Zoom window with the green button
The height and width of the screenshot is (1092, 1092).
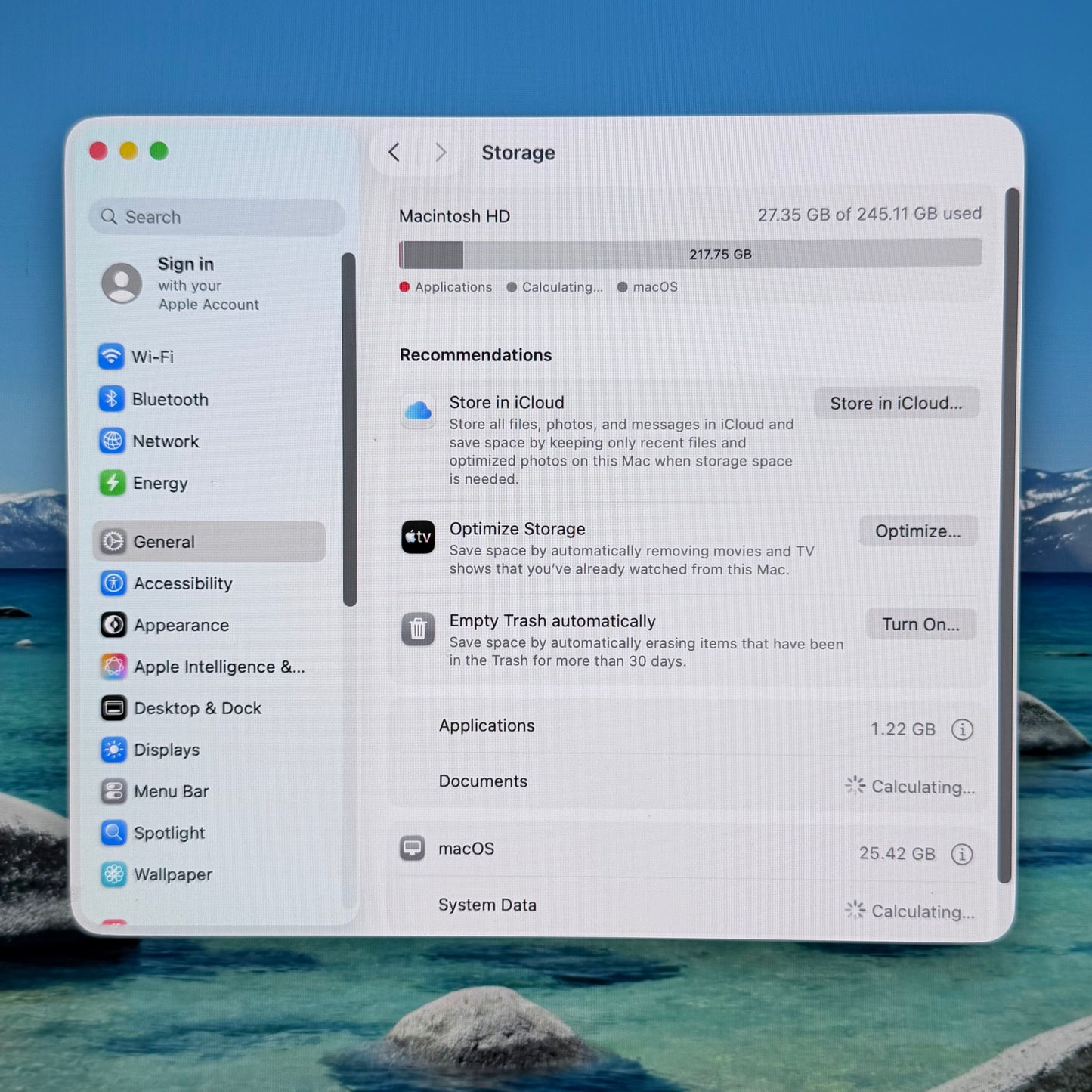[159, 151]
